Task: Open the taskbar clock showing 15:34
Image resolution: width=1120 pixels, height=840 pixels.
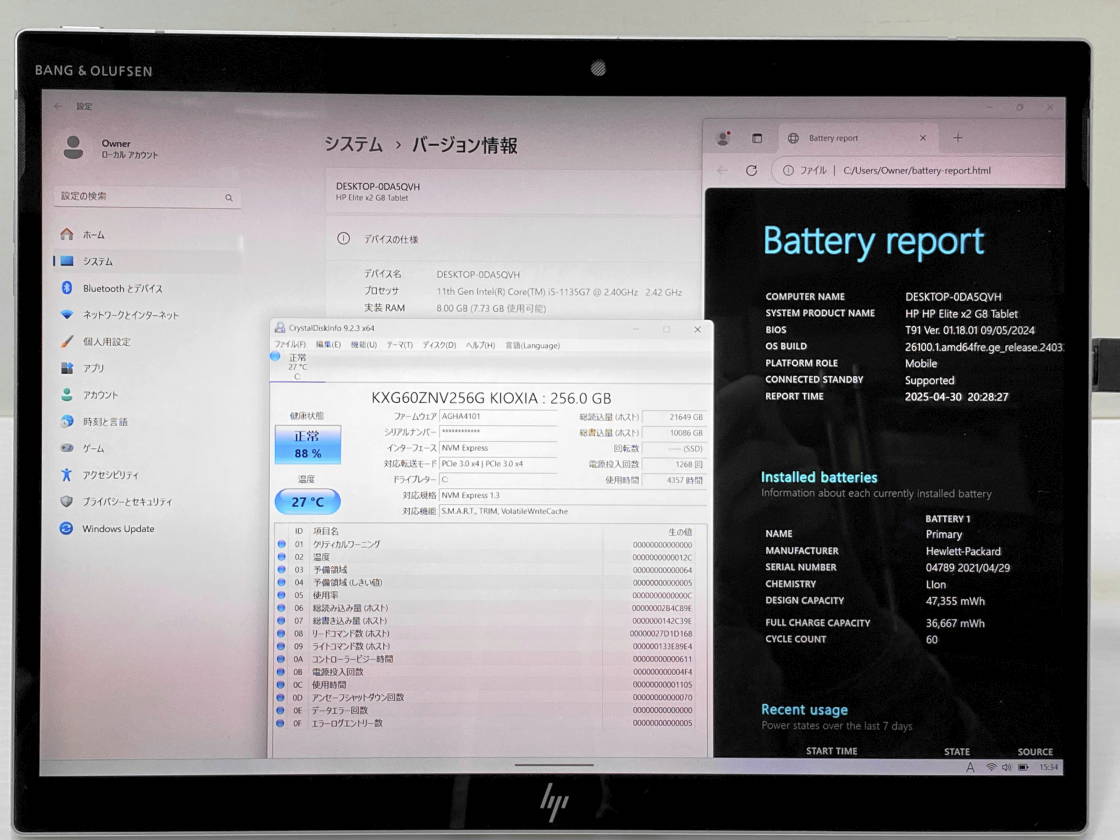Action: point(1049,767)
